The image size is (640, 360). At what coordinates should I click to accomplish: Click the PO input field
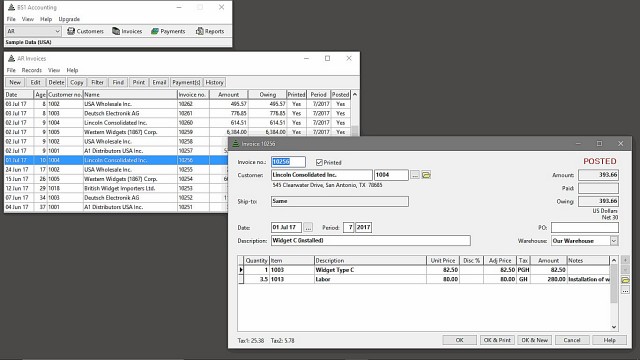[584, 227]
